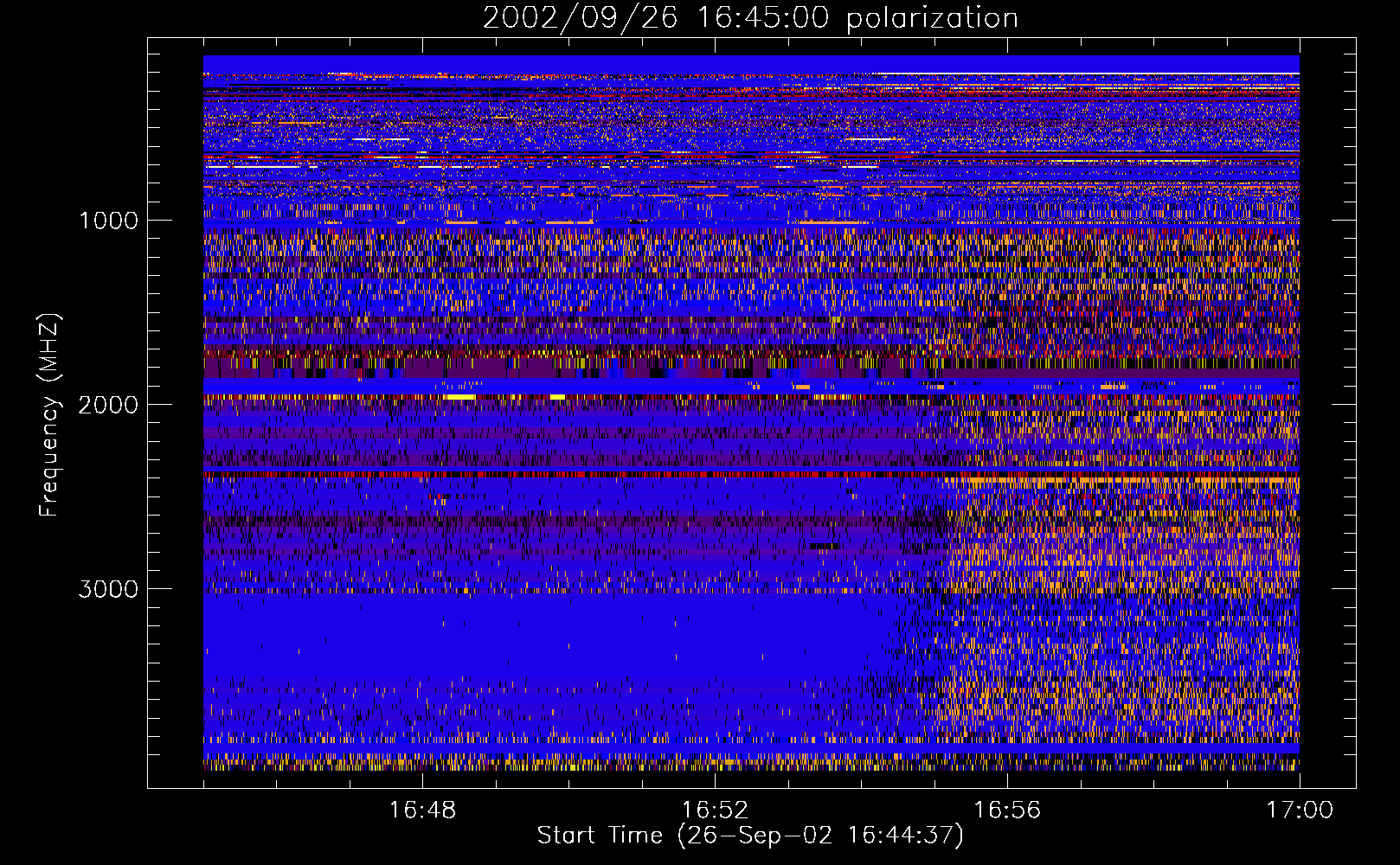Viewport: 1400px width, 865px height.
Task: Click the 'Frequency (MHZ)' axis title
Action: (x=49, y=414)
